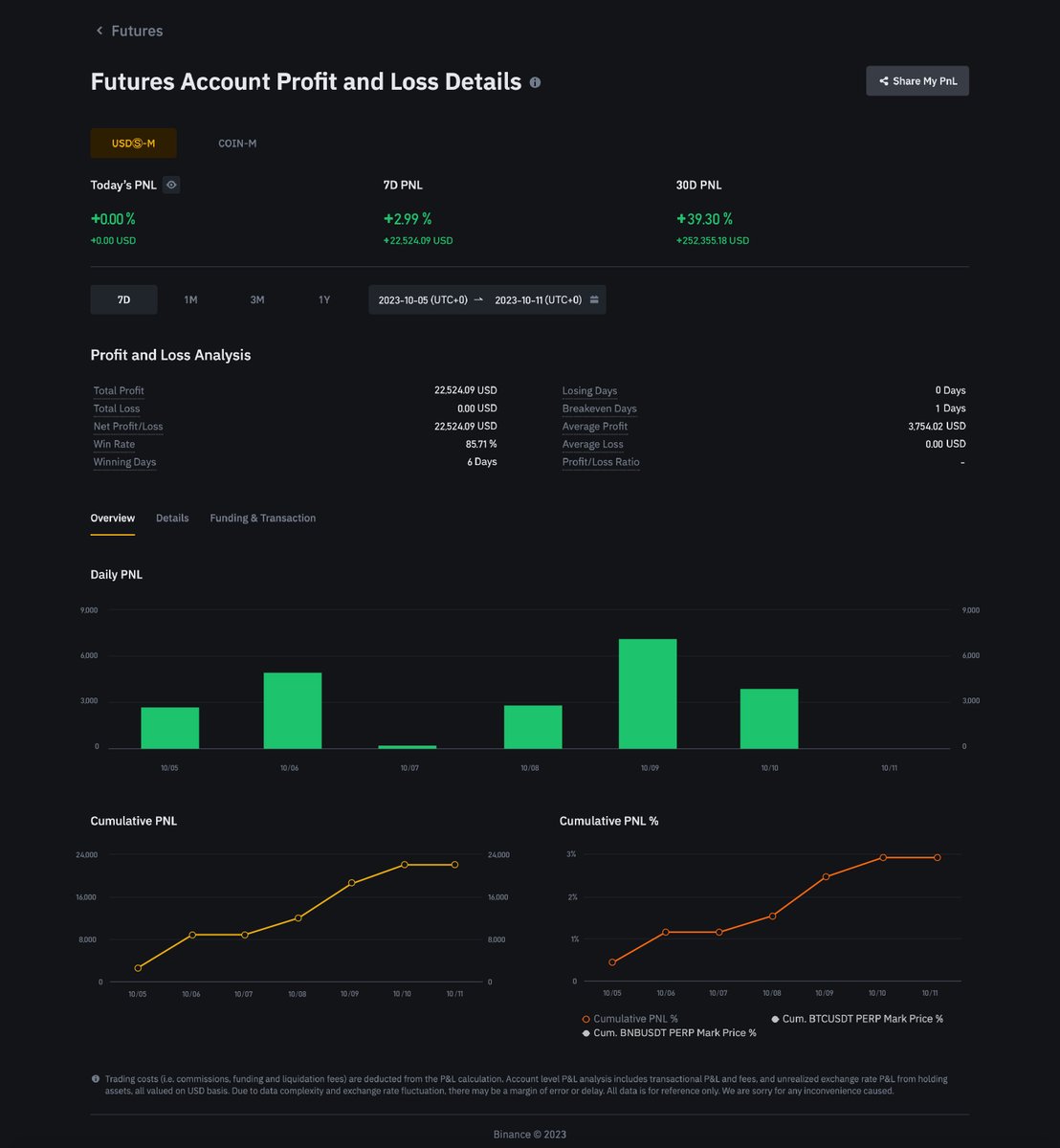Click the 85.71 % win rate value
This screenshot has height=1148, width=1060.
click(x=481, y=444)
